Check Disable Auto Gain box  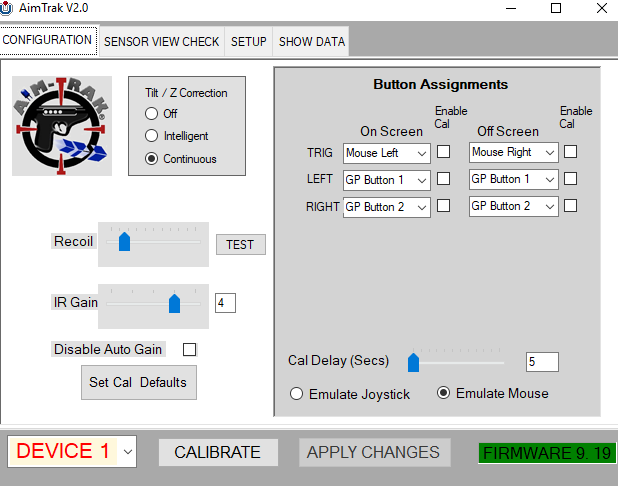(x=190, y=349)
